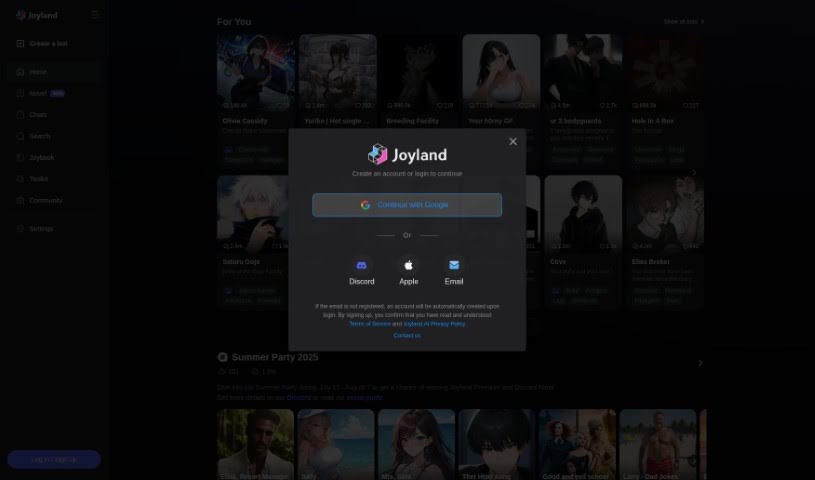Click Joyland logo in sidebar
Image resolution: width=815 pixels, height=480 pixels.
click(x=36, y=15)
